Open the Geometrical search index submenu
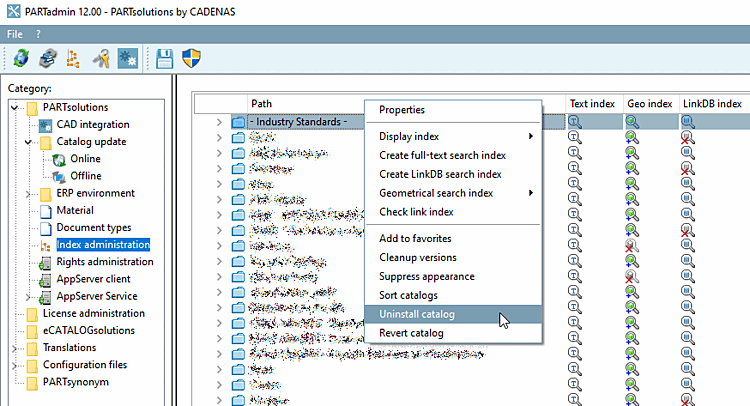The image size is (750, 406). point(453,193)
